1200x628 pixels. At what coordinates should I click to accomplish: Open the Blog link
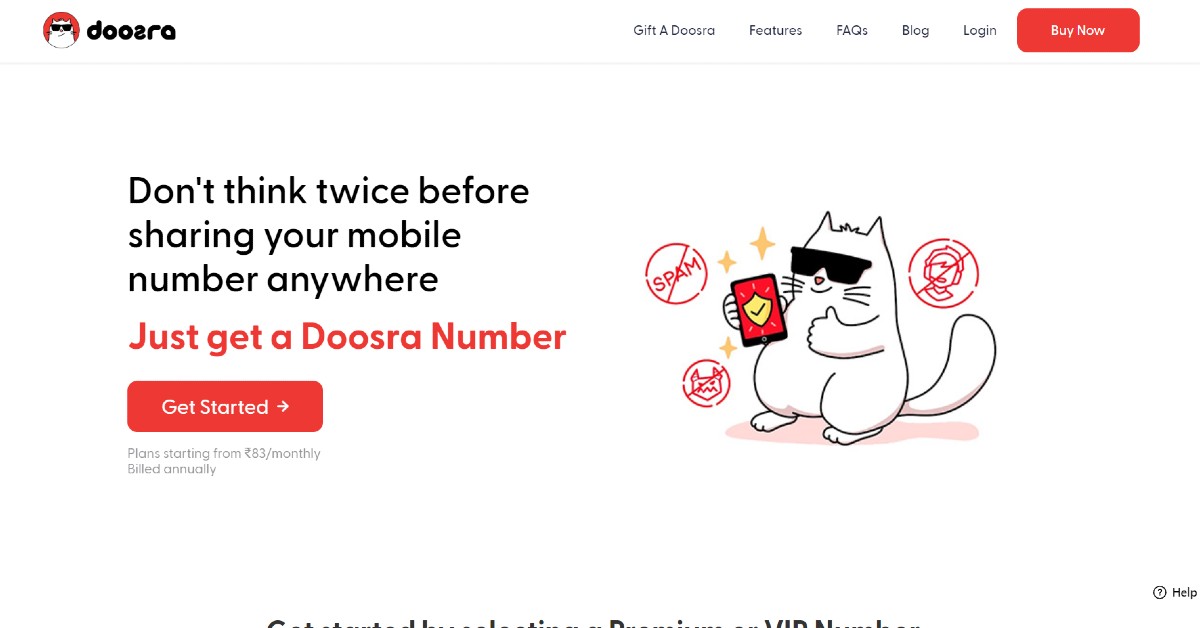915,30
